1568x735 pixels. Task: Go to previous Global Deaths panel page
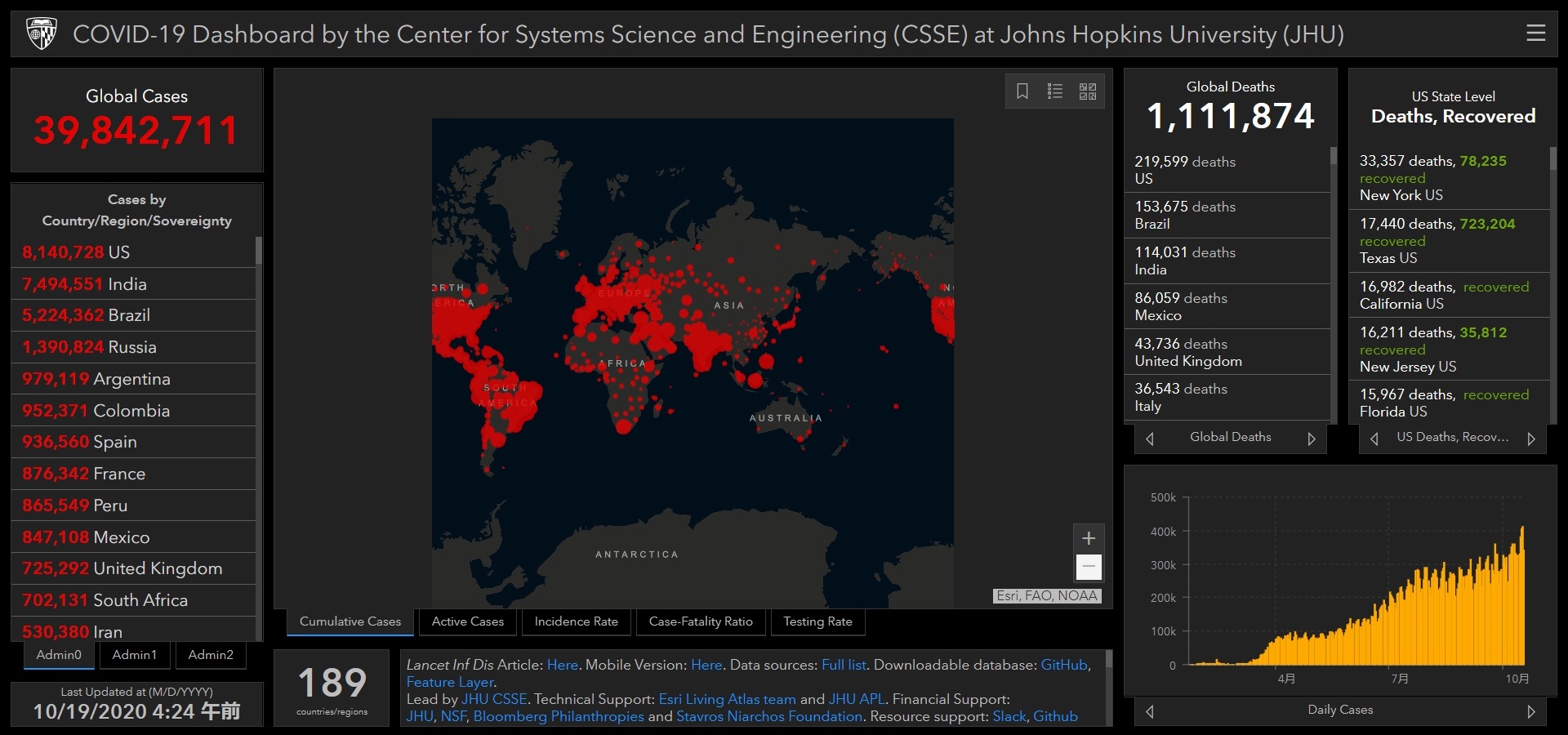[x=1150, y=439]
